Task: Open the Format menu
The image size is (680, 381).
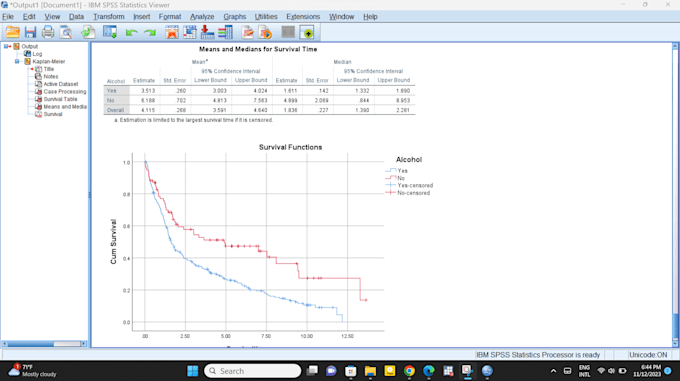Action: [170, 16]
